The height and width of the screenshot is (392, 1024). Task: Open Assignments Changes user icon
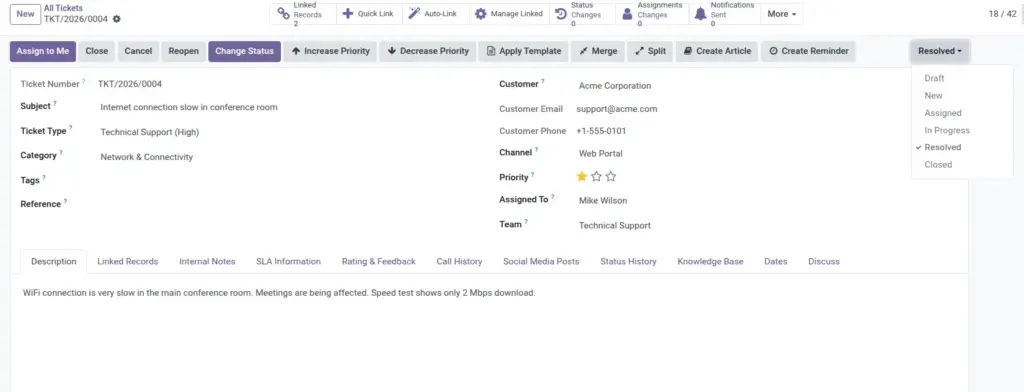(x=627, y=14)
